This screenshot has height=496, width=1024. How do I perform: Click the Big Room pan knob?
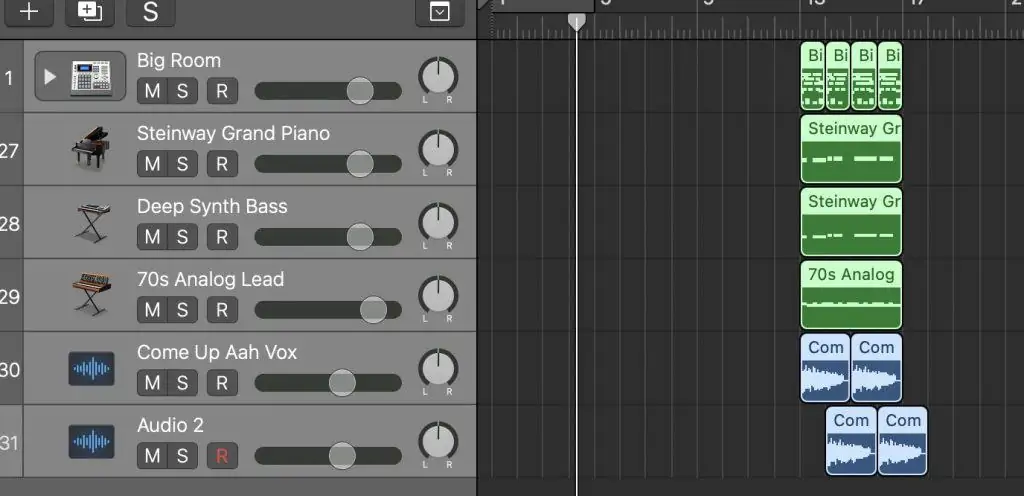[438, 77]
